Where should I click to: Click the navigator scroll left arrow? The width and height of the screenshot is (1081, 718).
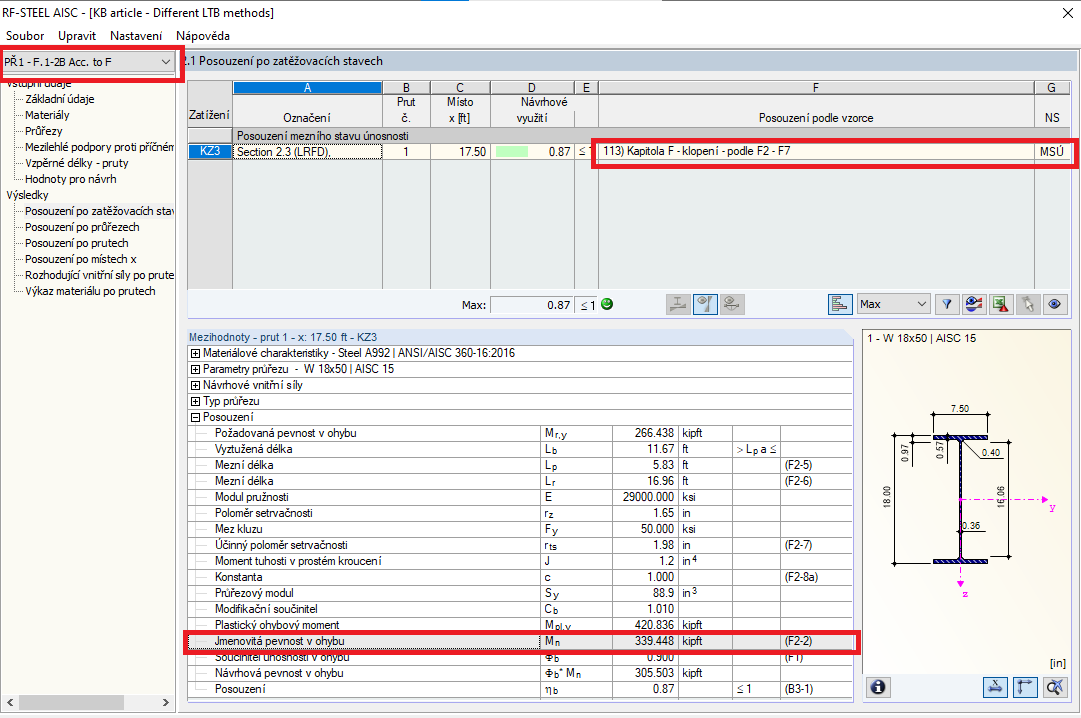[10, 702]
